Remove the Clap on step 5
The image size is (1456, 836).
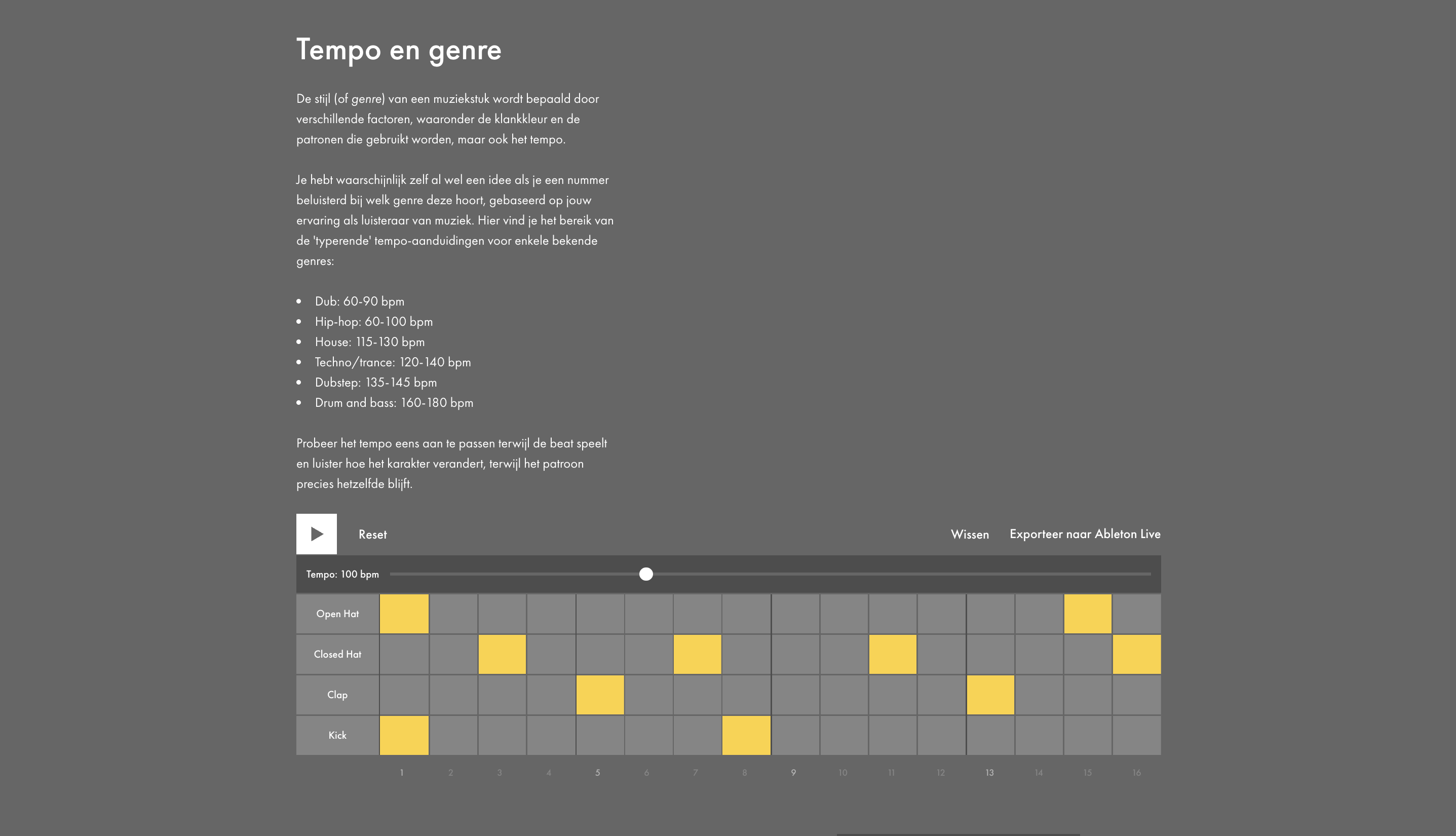[x=599, y=695]
